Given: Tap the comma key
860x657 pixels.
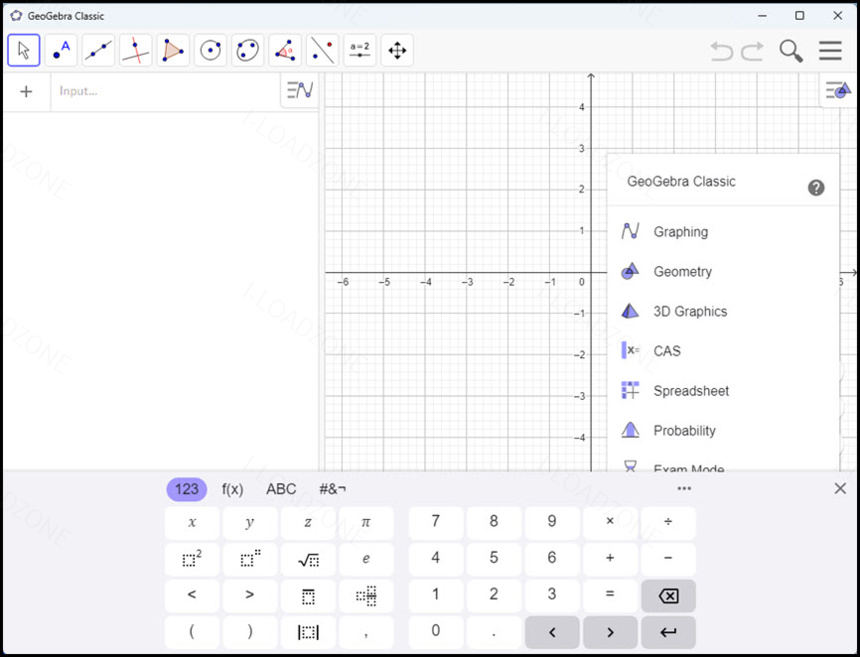Looking at the screenshot, I should coord(366,632).
